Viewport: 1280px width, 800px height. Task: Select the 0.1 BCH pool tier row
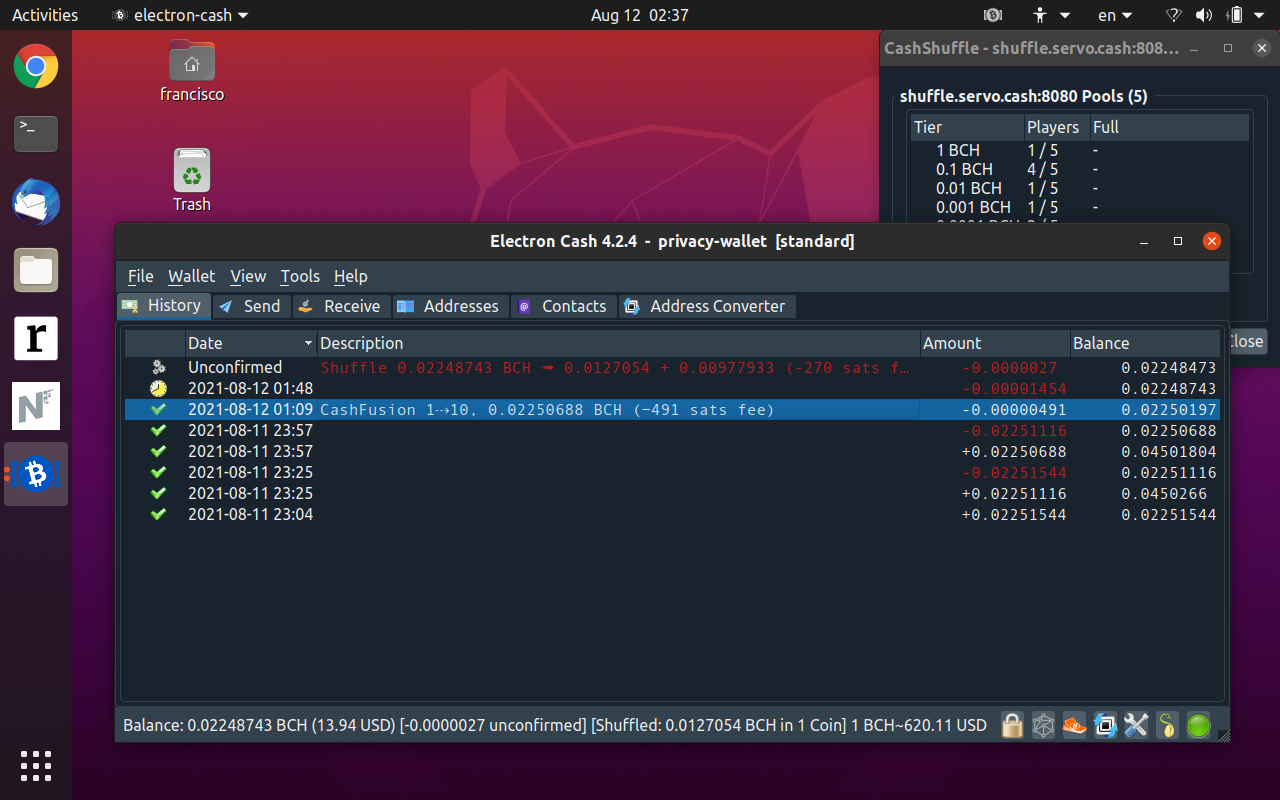[1080, 169]
